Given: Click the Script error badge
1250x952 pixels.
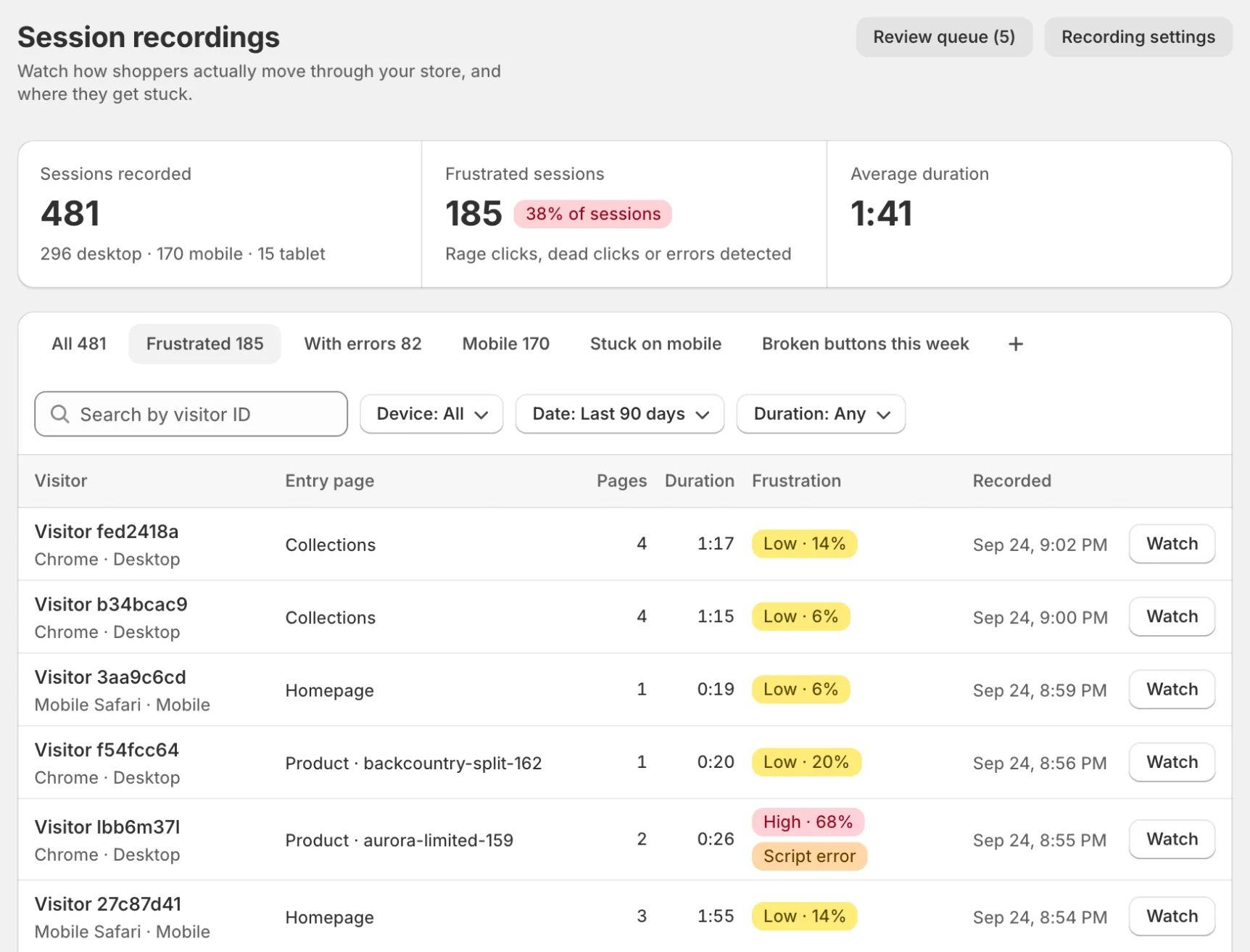Looking at the screenshot, I should [x=809, y=856].
